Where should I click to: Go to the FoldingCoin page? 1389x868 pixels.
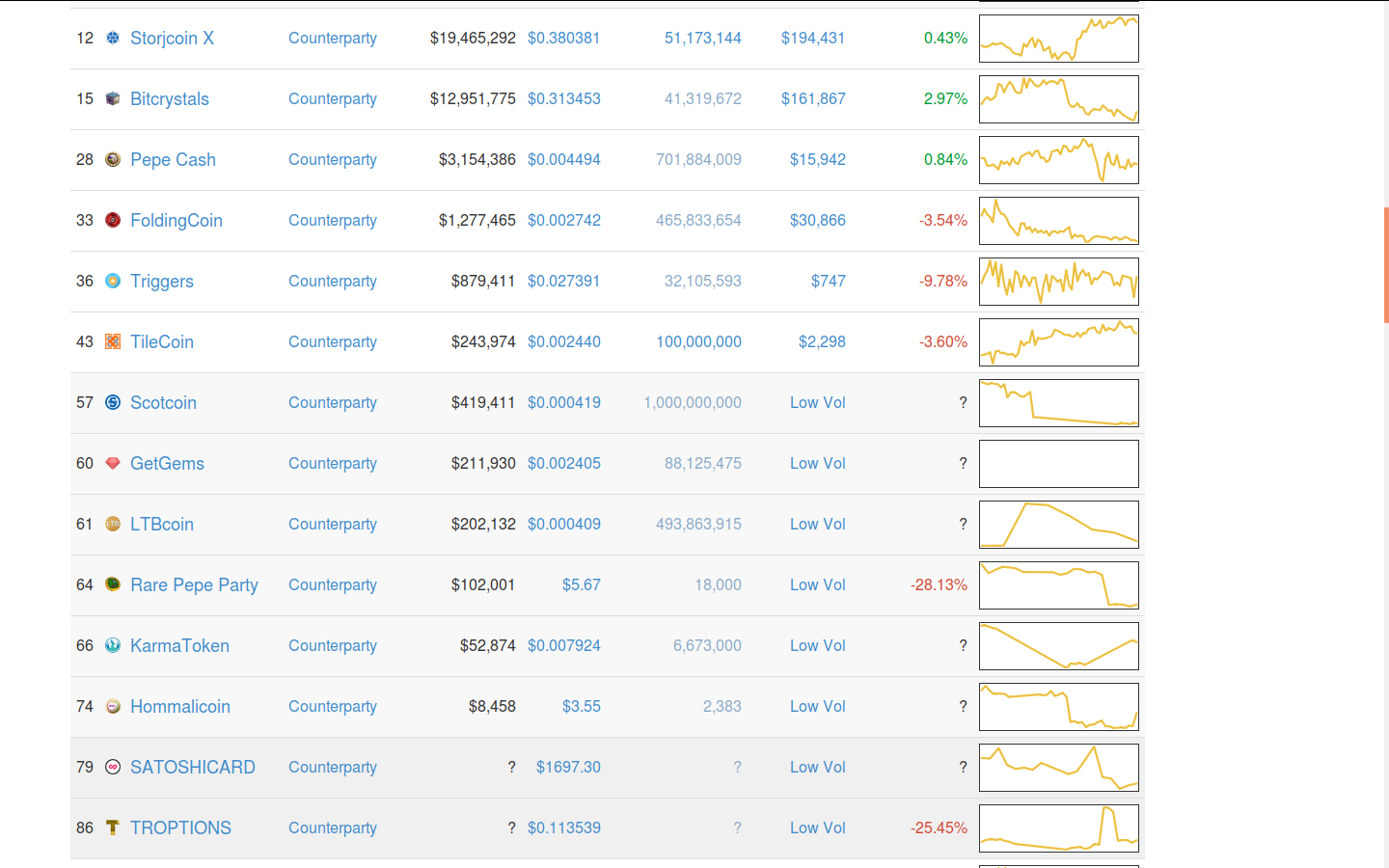[177, 220]
